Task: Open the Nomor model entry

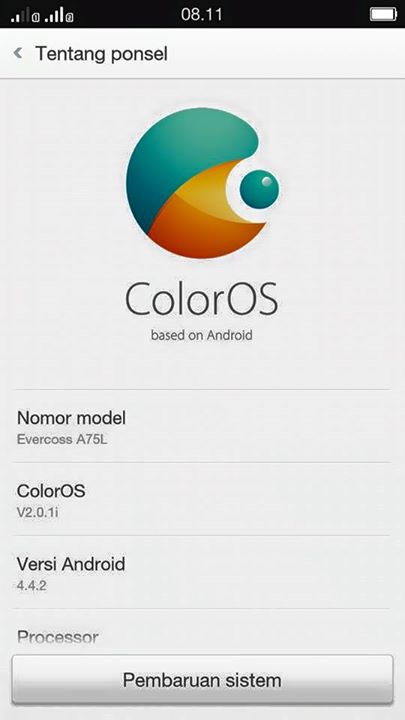Action: tap(202, 426)
